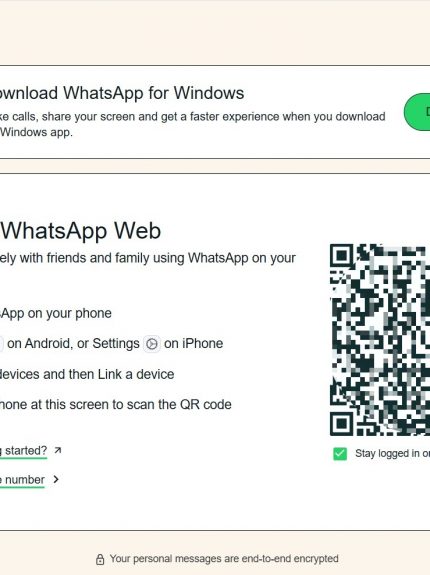The width and height of the screenshot is (430, 575).
Task: Click the Android menu icon before 'on Android'
Action: pos(1,344)
